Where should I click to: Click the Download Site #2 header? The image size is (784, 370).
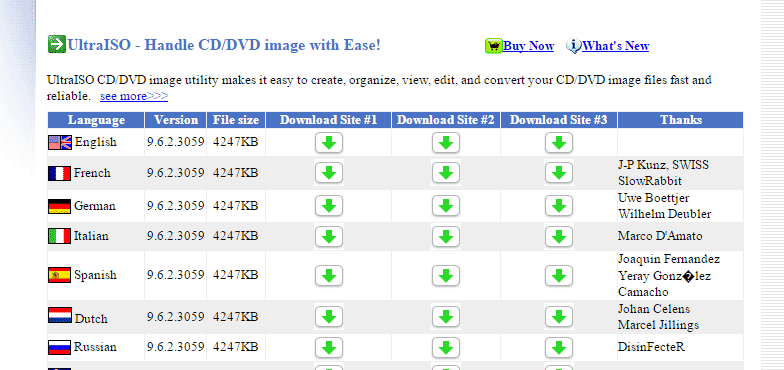point(446,120)
